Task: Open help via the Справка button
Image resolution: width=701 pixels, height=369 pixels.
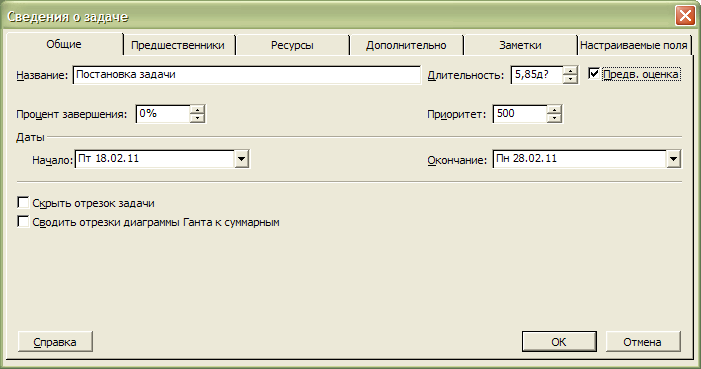Action: pyautogui.click(x=55, y=342)
